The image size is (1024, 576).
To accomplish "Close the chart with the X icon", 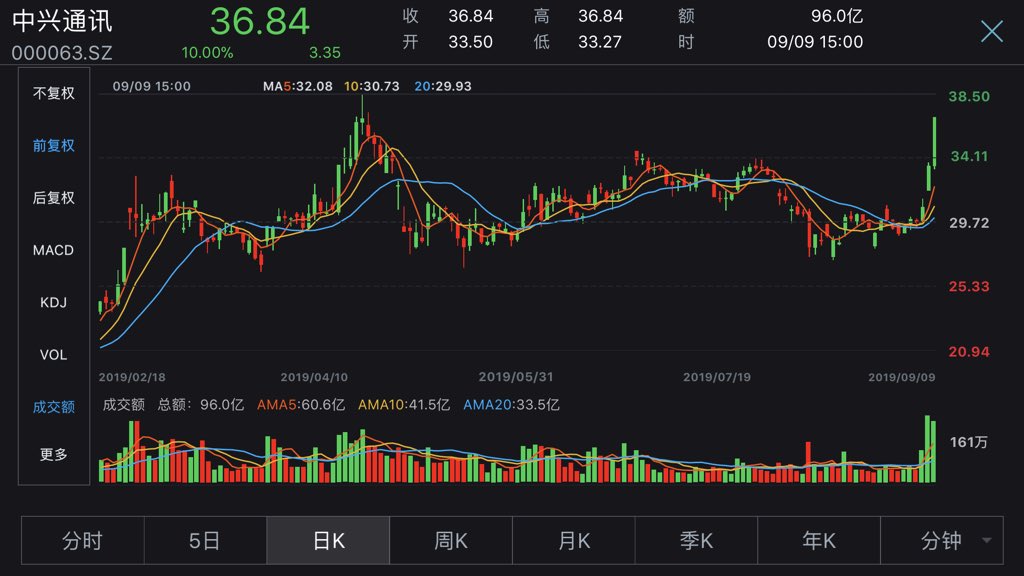I will tap(991, 31).
